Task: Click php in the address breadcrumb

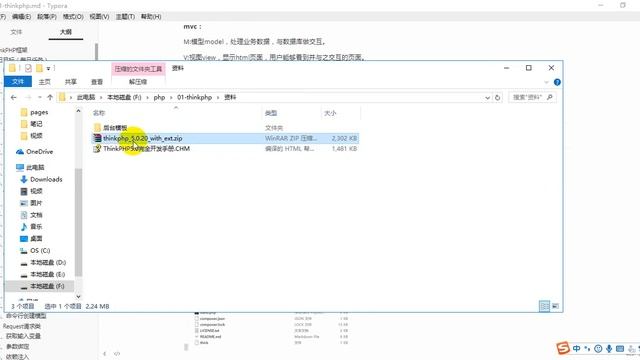Action: 159,97
